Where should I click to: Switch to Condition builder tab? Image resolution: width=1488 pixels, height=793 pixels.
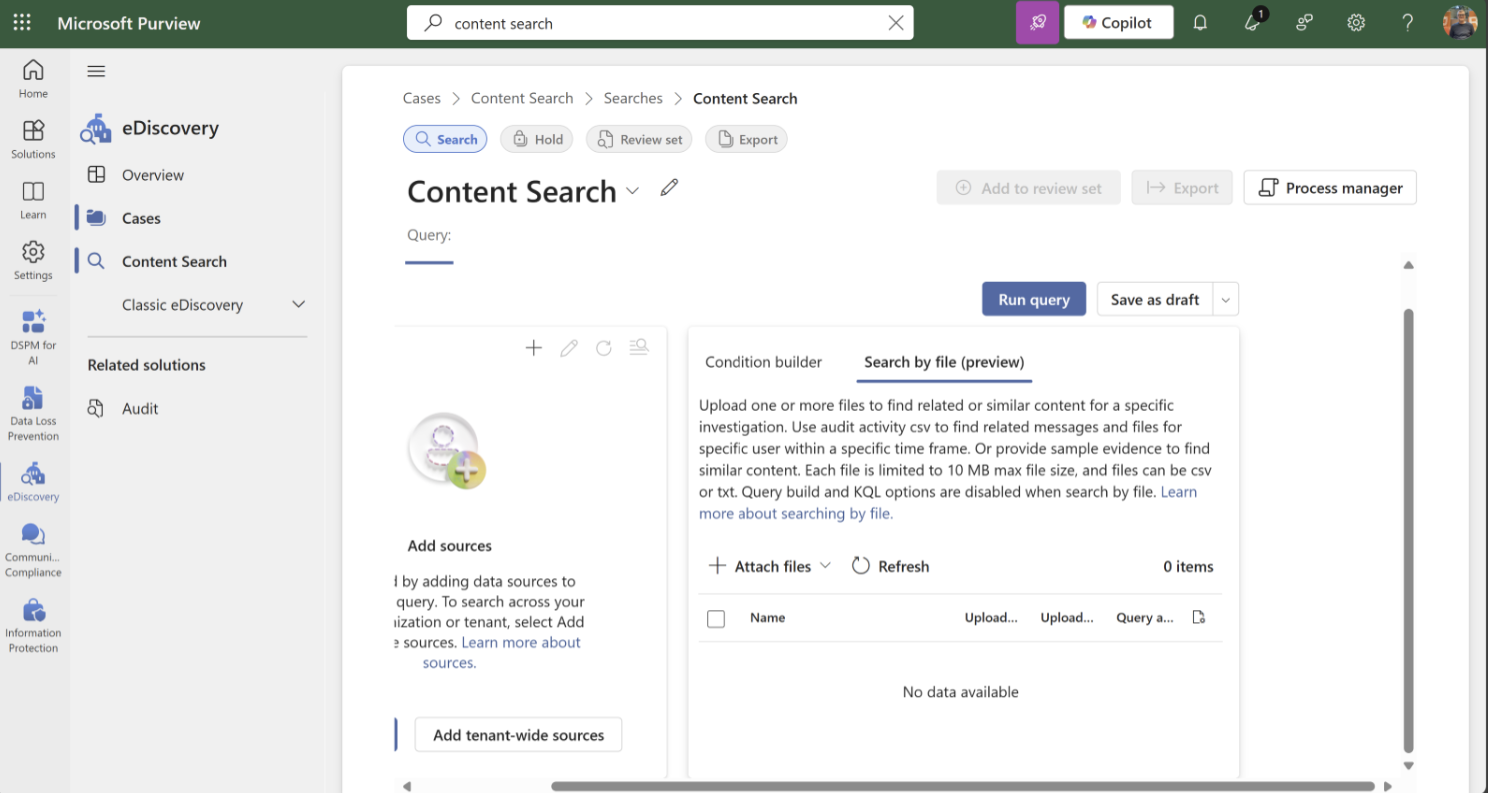763,362
